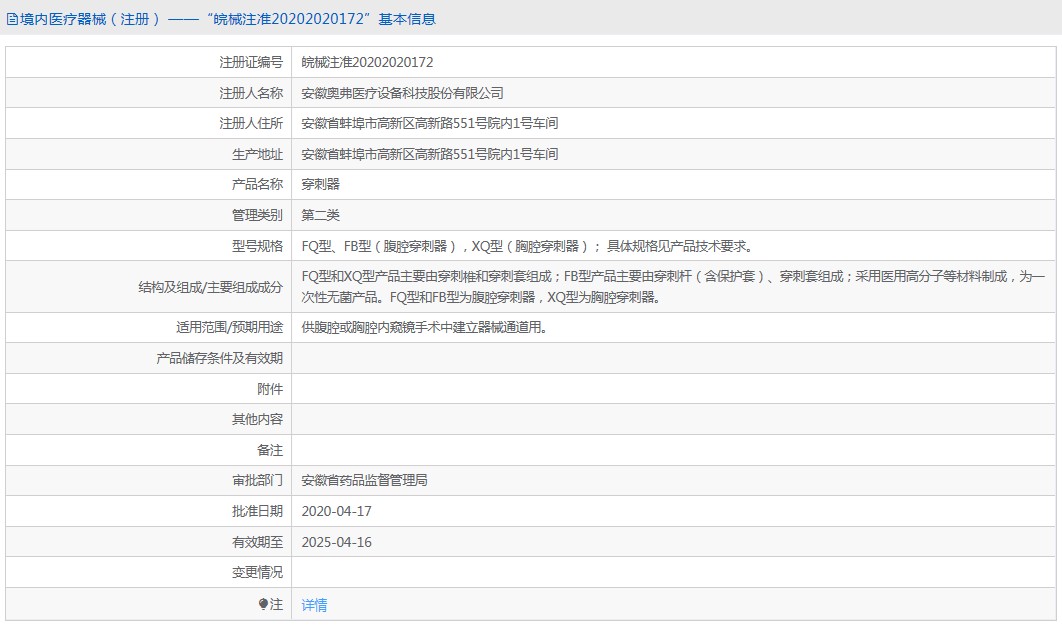This screenshot has height=626, width=1062.
Task: Click the 适用范围/预期用途 usage text
Action: coord(424,327)
